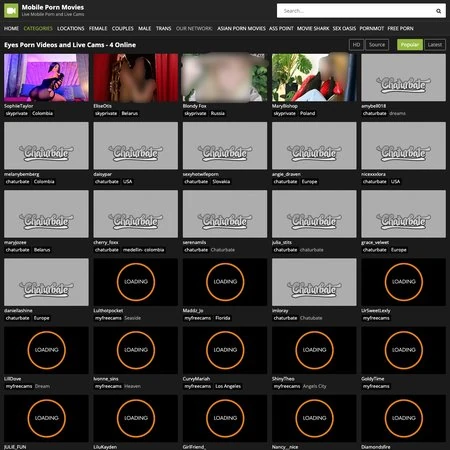Open the angie_draven placeholder thumbnail
450x450 pixels.
[x=314, y=146]
